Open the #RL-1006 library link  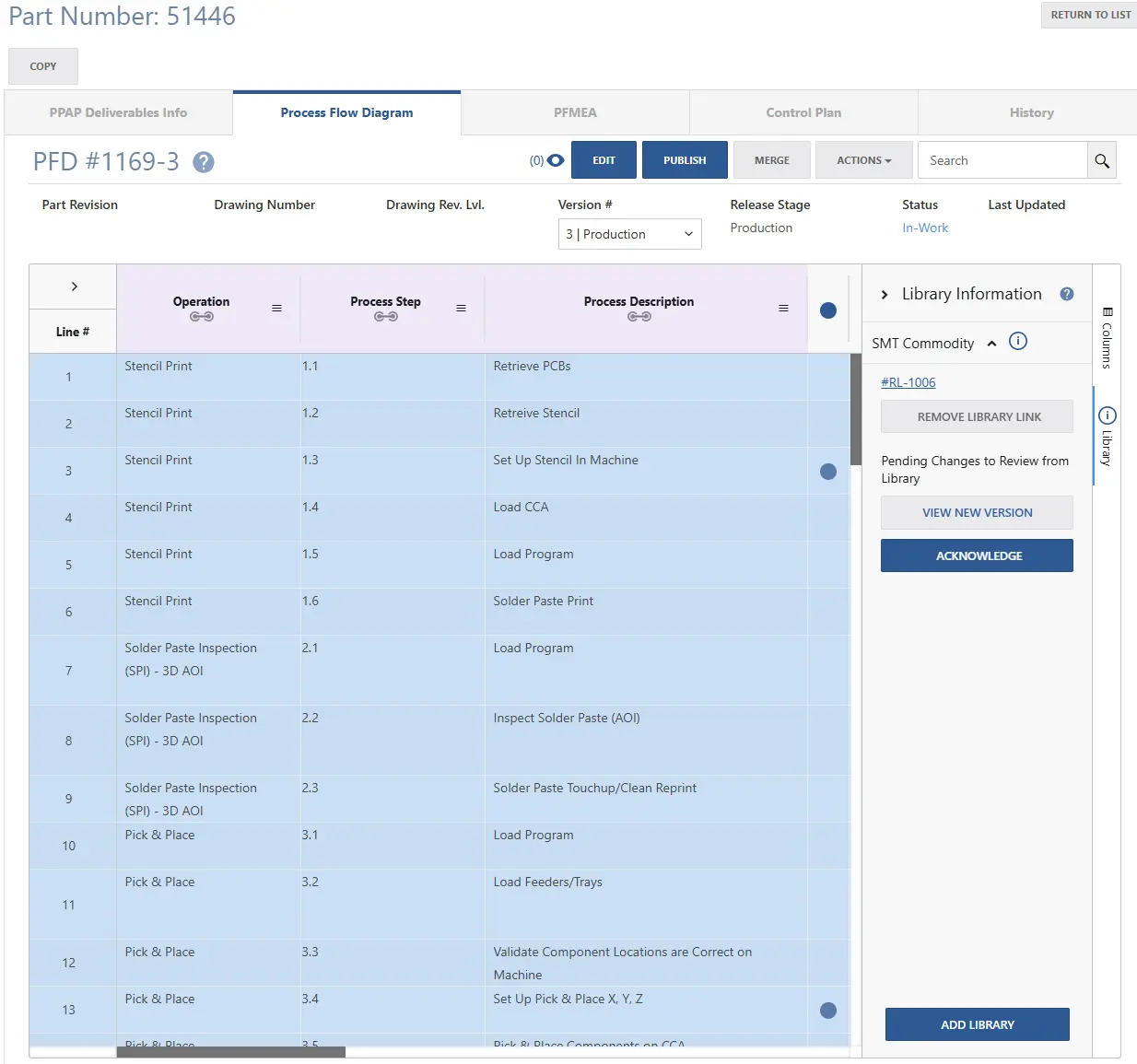tap(908, 382)
